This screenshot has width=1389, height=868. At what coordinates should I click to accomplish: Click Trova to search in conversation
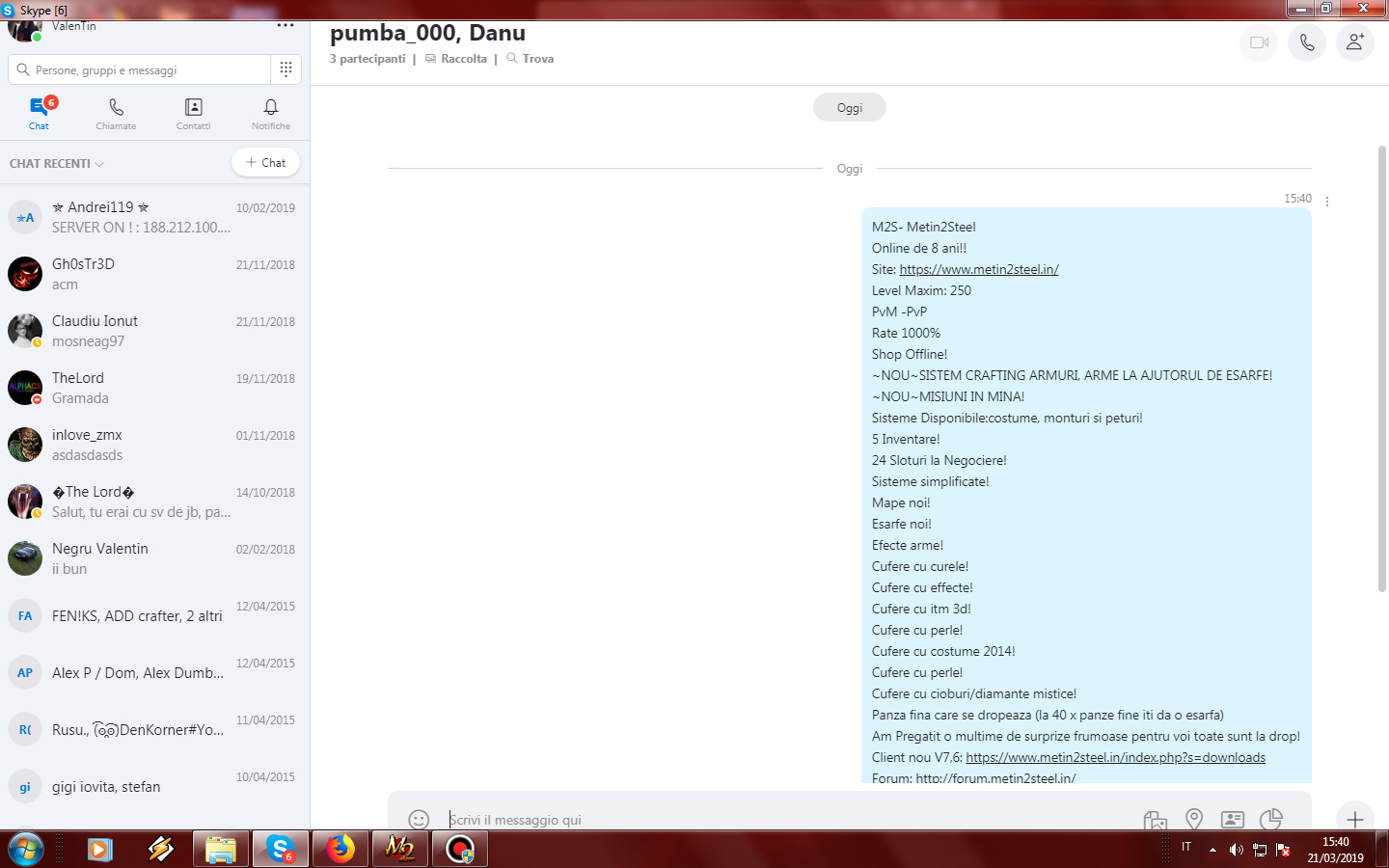click(531, 59)
